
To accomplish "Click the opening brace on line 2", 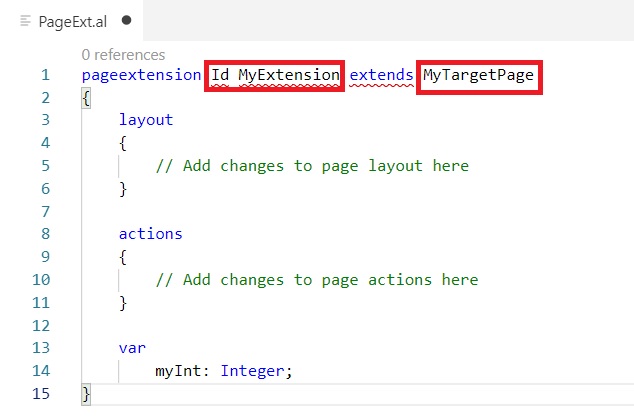I will (86, 98).
